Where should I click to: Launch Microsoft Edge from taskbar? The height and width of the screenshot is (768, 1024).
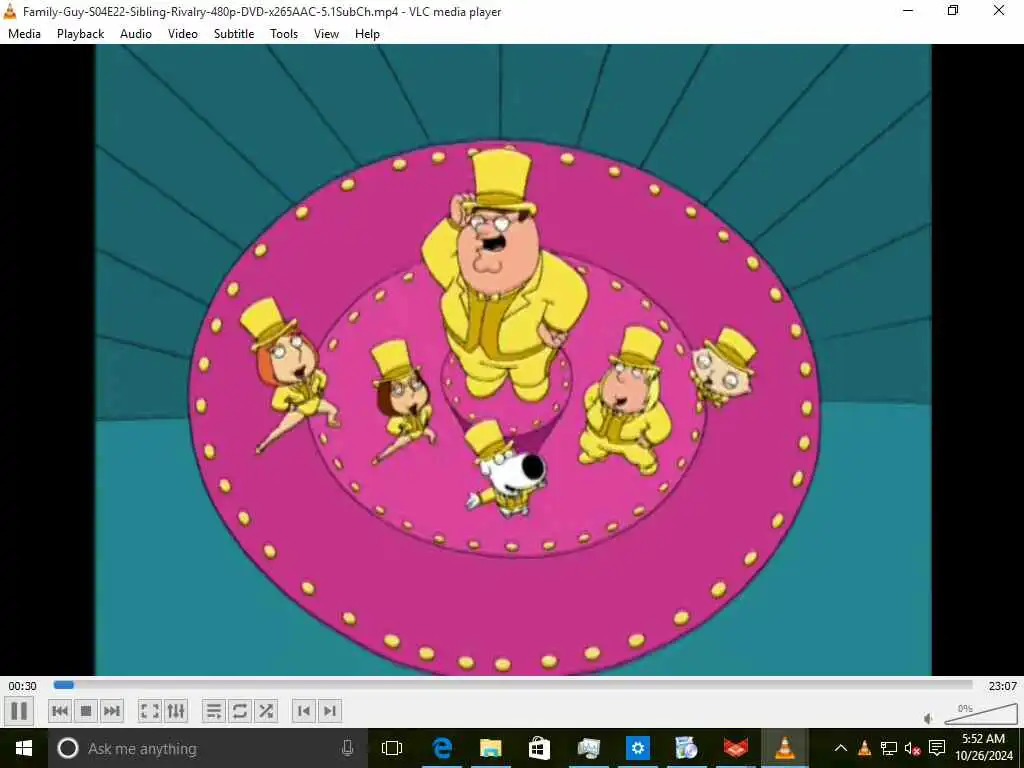[442, 748]
